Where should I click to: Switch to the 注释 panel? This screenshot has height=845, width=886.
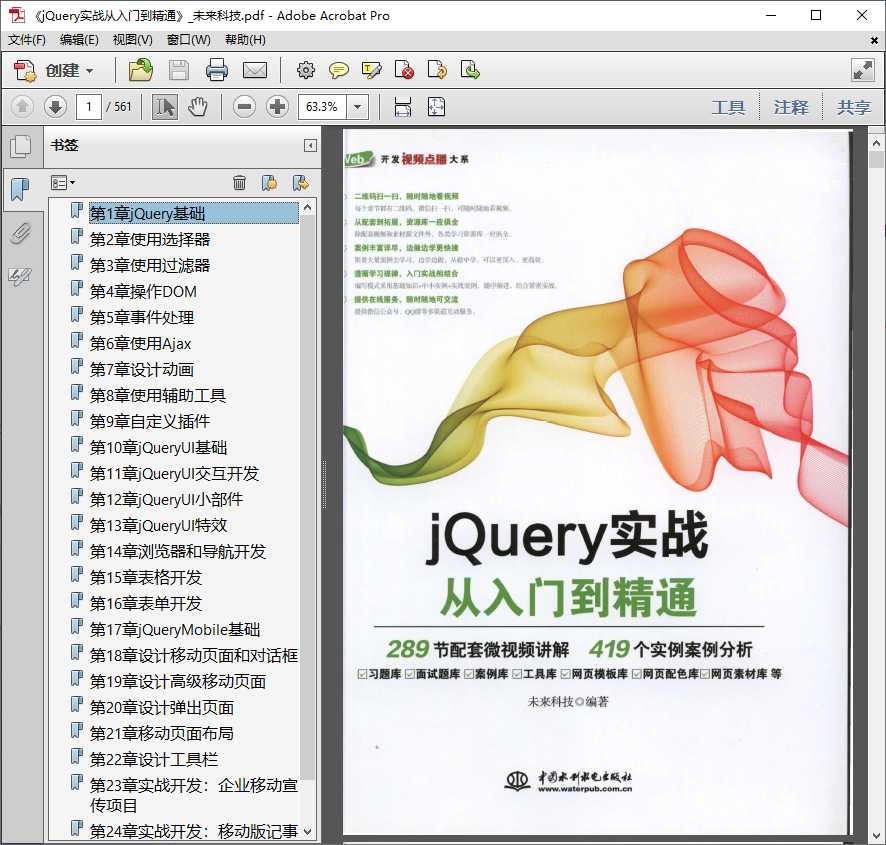tap(791, 107)
